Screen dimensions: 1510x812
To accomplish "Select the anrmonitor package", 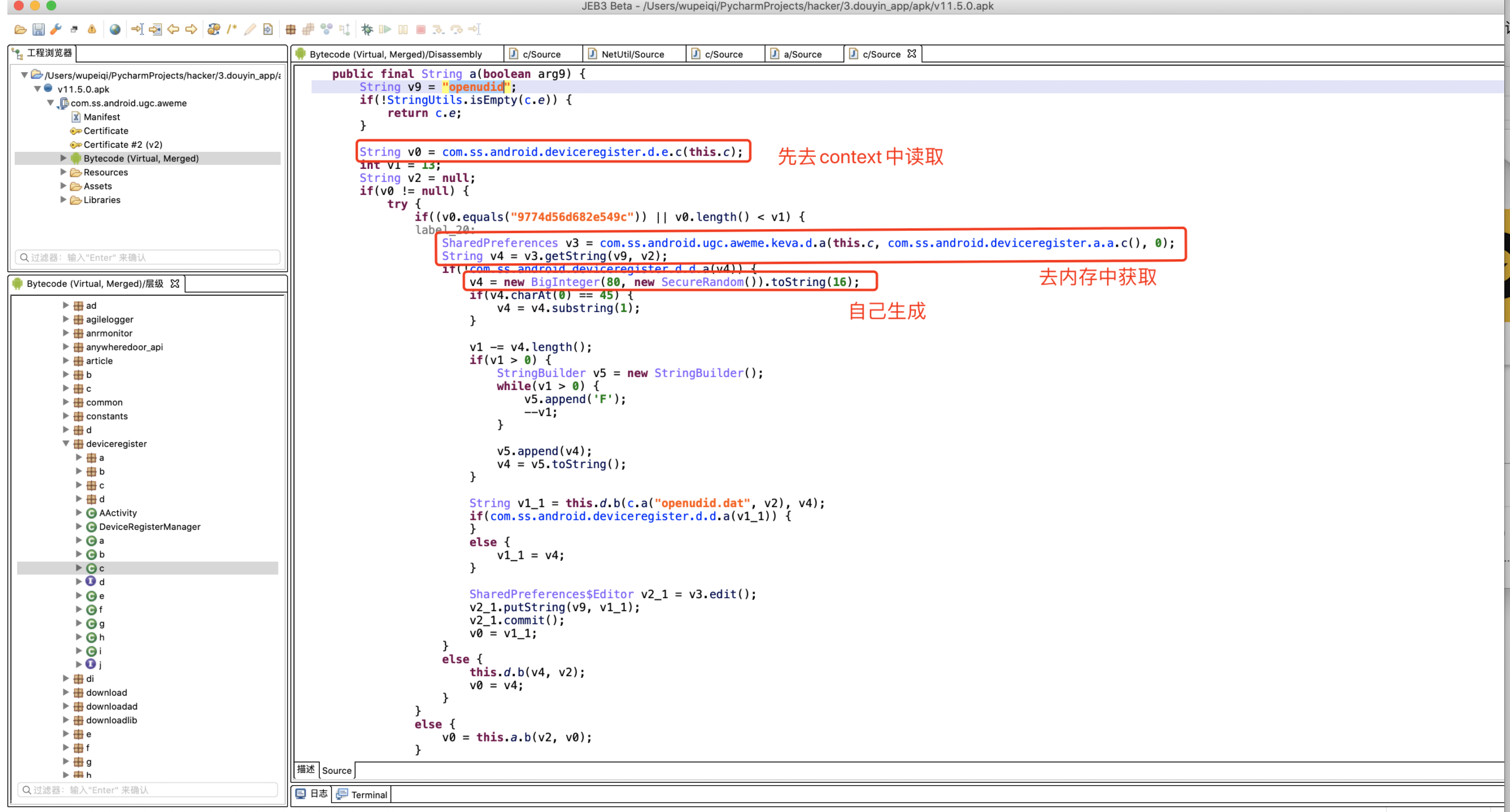I will (x=109, y=333).
